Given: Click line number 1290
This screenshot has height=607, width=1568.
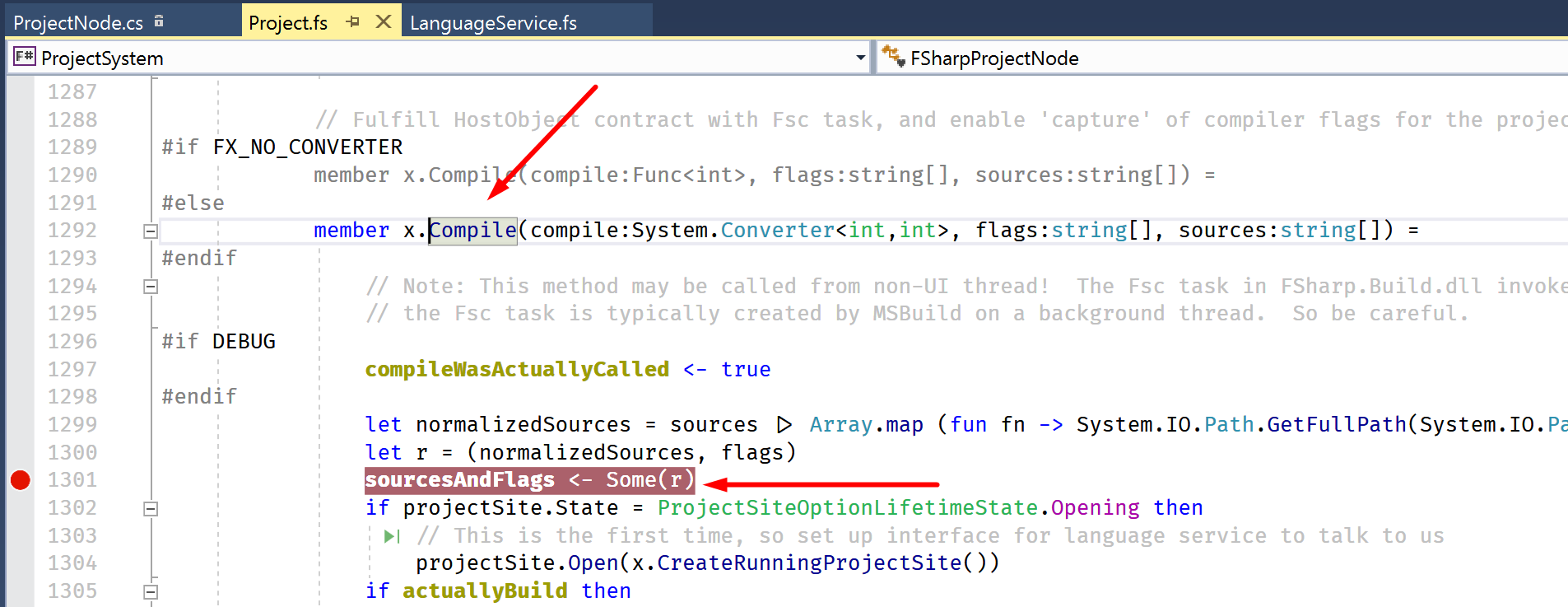Looking at the screenshot, I should [x=72, y=175].
